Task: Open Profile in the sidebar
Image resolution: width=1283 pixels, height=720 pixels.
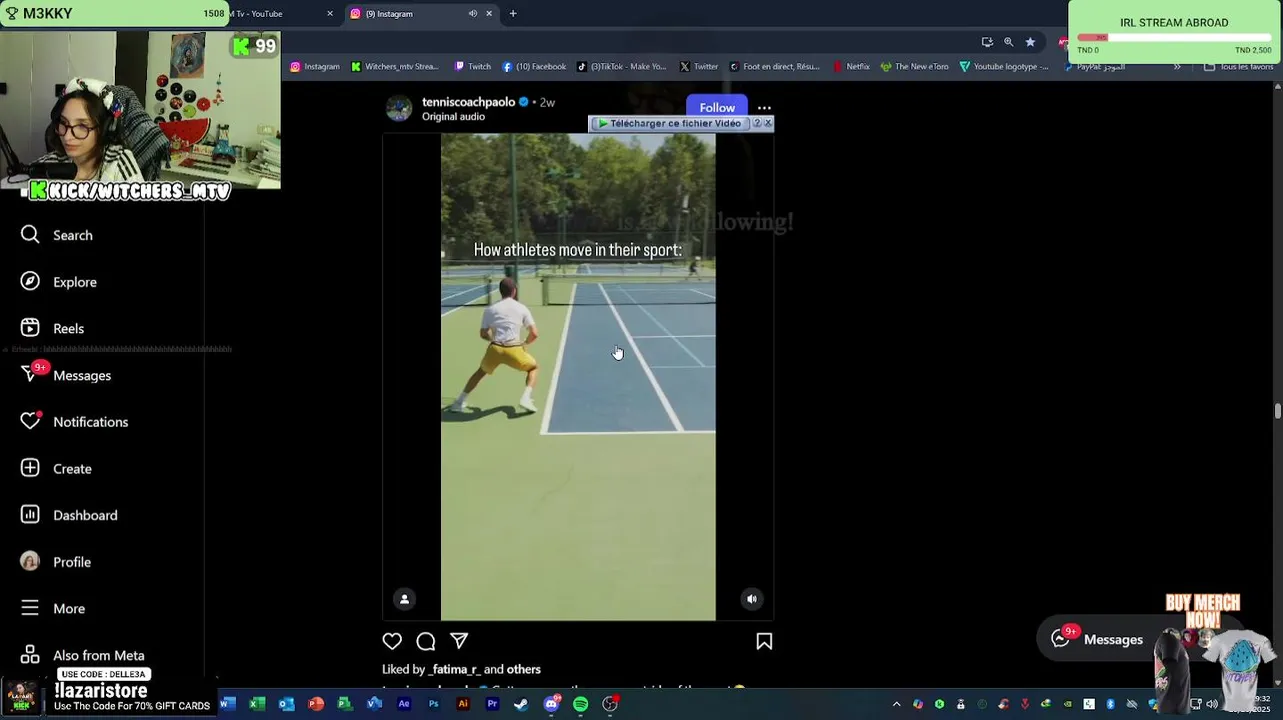Action: [x=56, y=562]
